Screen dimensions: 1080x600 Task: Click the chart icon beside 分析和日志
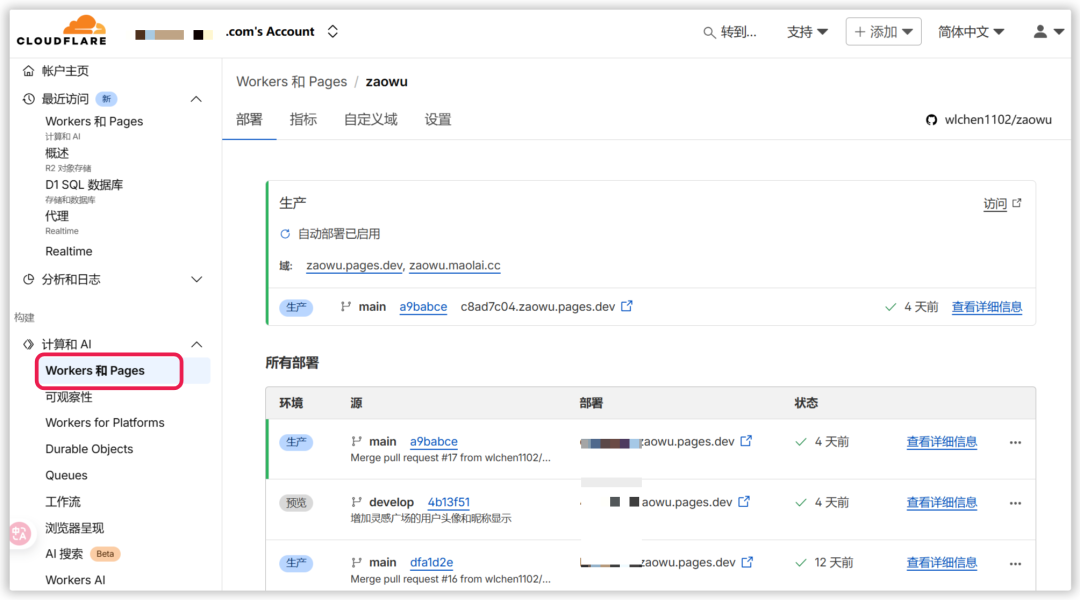28,280
